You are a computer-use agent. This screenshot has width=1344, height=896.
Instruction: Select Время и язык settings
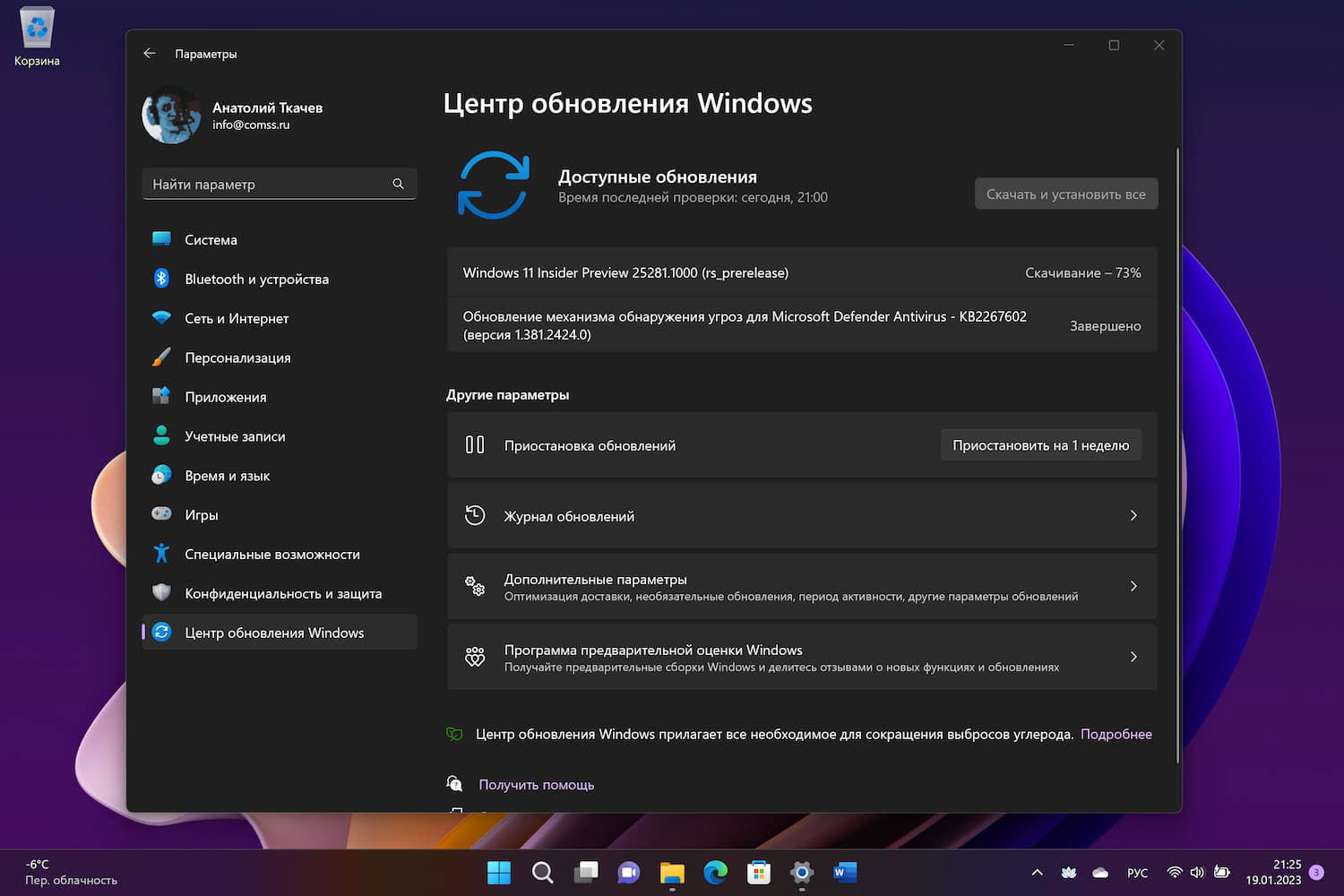click(227, 475)
